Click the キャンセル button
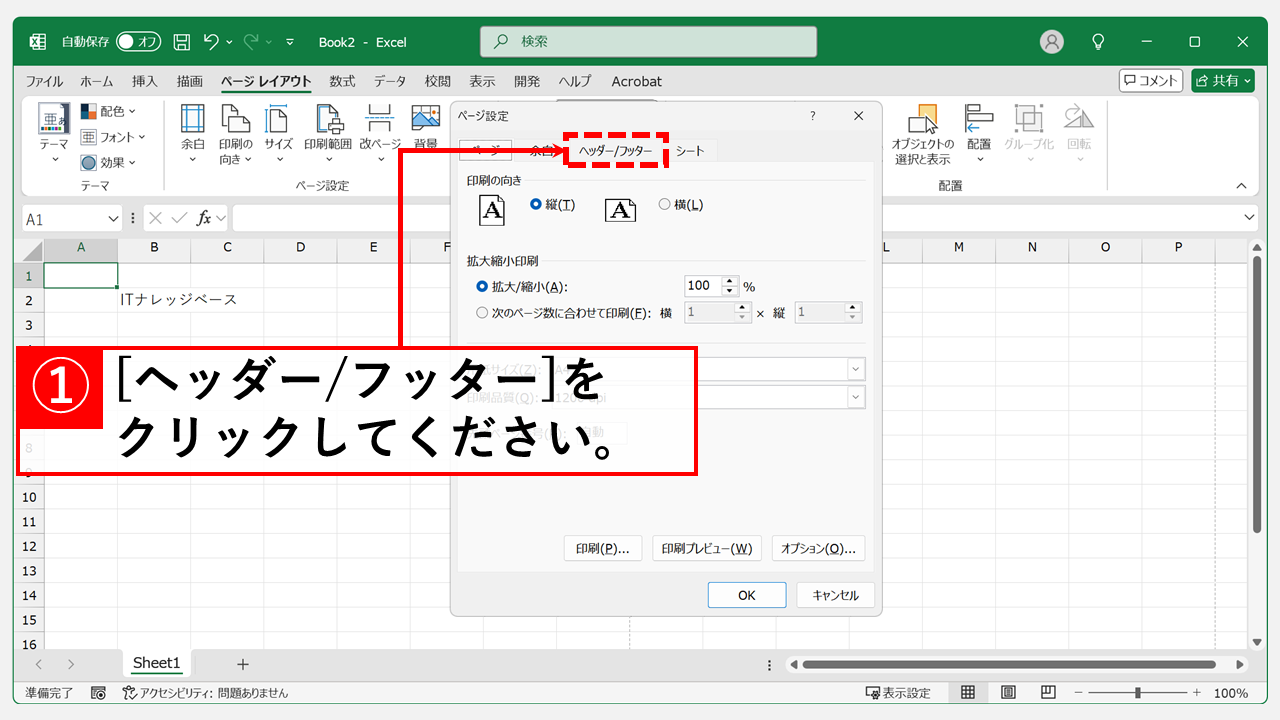This screenshot has width=1280, height=720. (836, 595)
